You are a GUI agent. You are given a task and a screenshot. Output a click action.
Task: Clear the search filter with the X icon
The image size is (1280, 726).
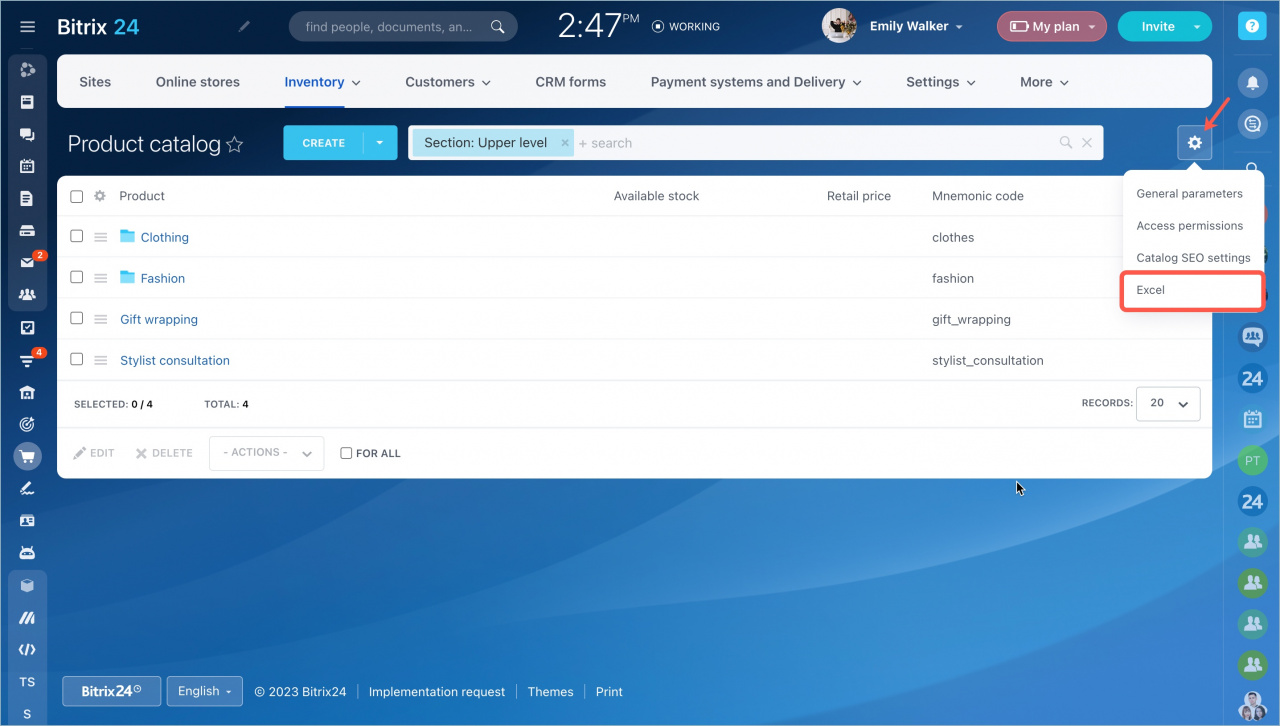tap(1087, 143)
